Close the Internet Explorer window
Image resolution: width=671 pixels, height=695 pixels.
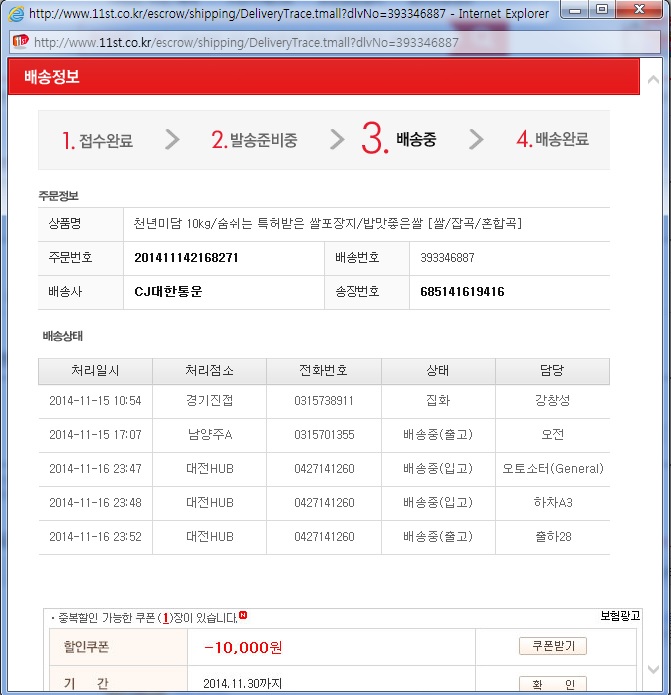coord(639,10)
